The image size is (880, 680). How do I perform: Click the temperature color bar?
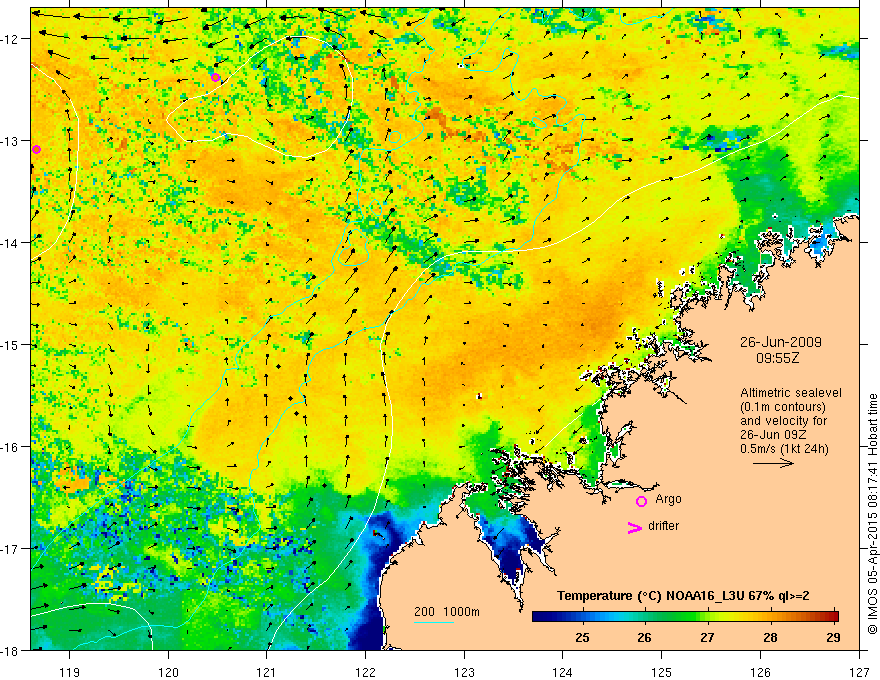685,616
